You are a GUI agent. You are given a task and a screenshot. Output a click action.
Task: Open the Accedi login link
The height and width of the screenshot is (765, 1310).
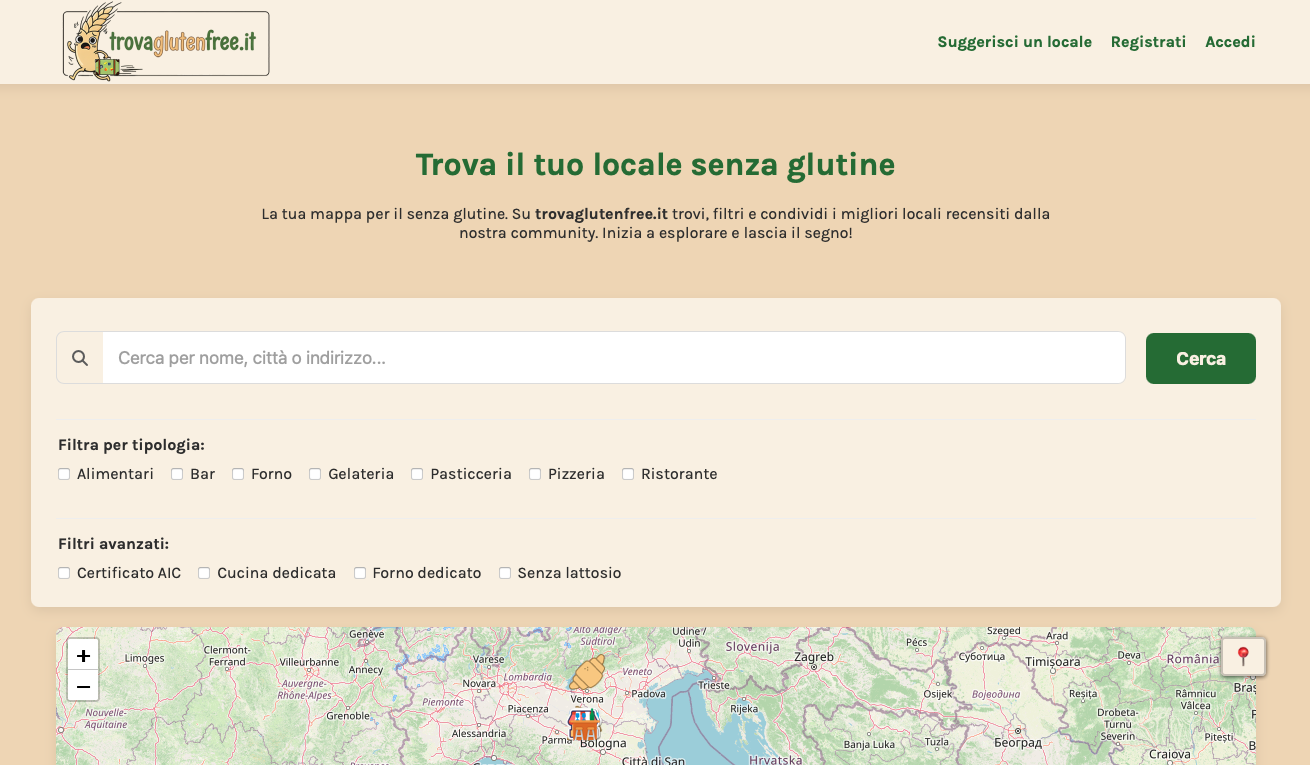point(1230,42)
